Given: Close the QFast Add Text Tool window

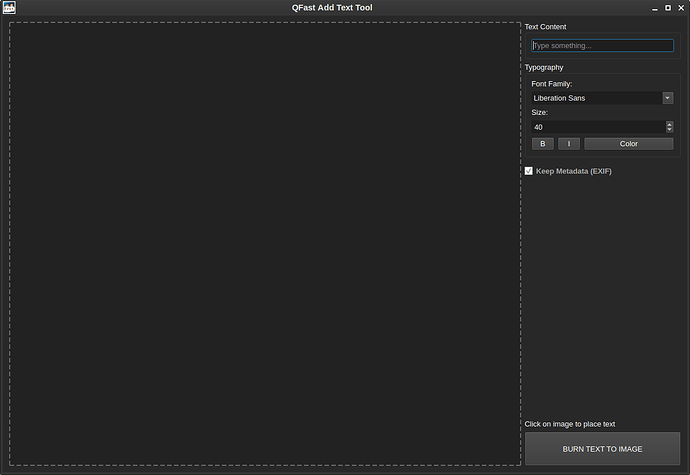Looking at the screenshot, I should click(x=681, y=8).
